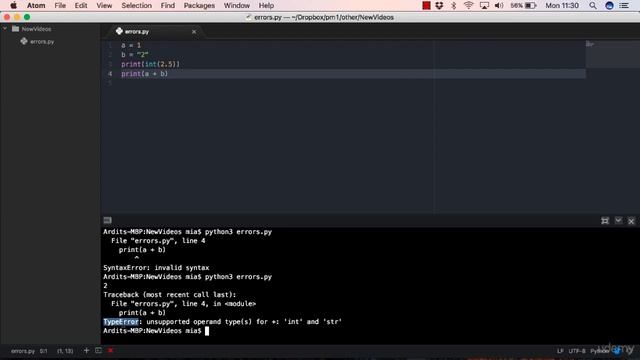Hide the terminal panel with down chevron
This screenshot has width=640, height=360.
(618, 220)
